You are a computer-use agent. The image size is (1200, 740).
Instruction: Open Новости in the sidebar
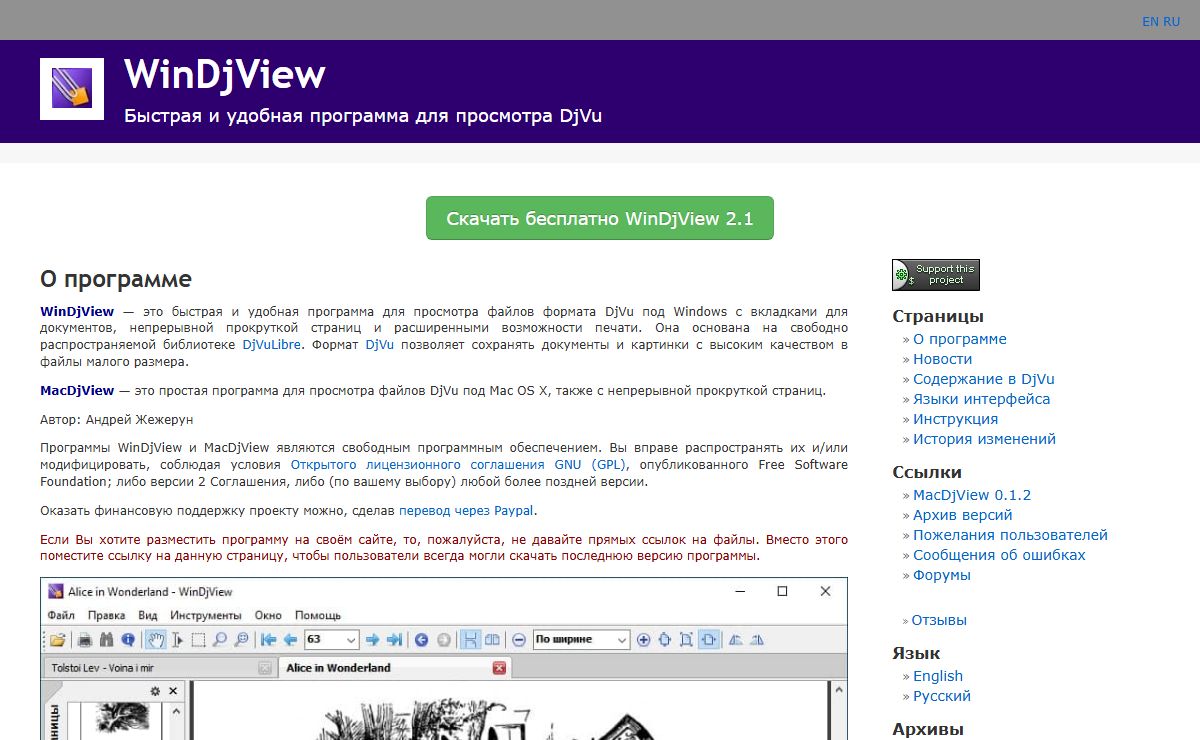[942, 358]
